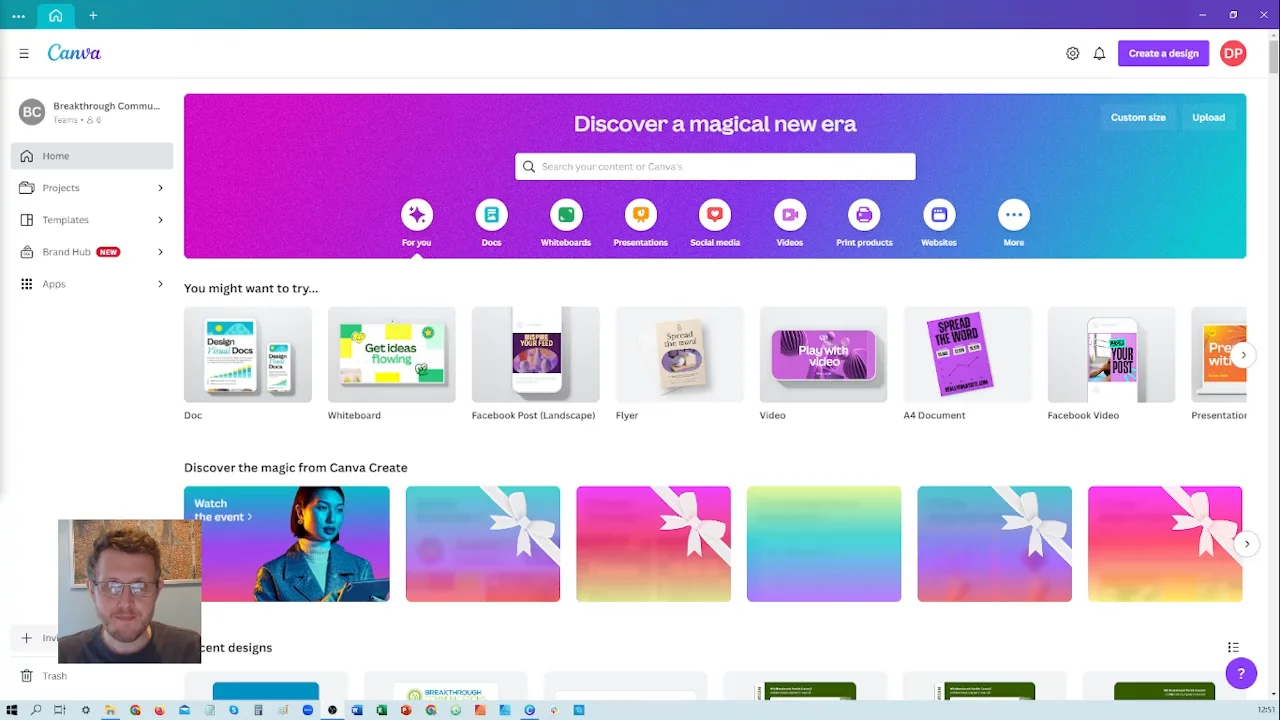Open Windows Start menu
This screenshot has height=720, width=1280.
click(x=12, y=710)
